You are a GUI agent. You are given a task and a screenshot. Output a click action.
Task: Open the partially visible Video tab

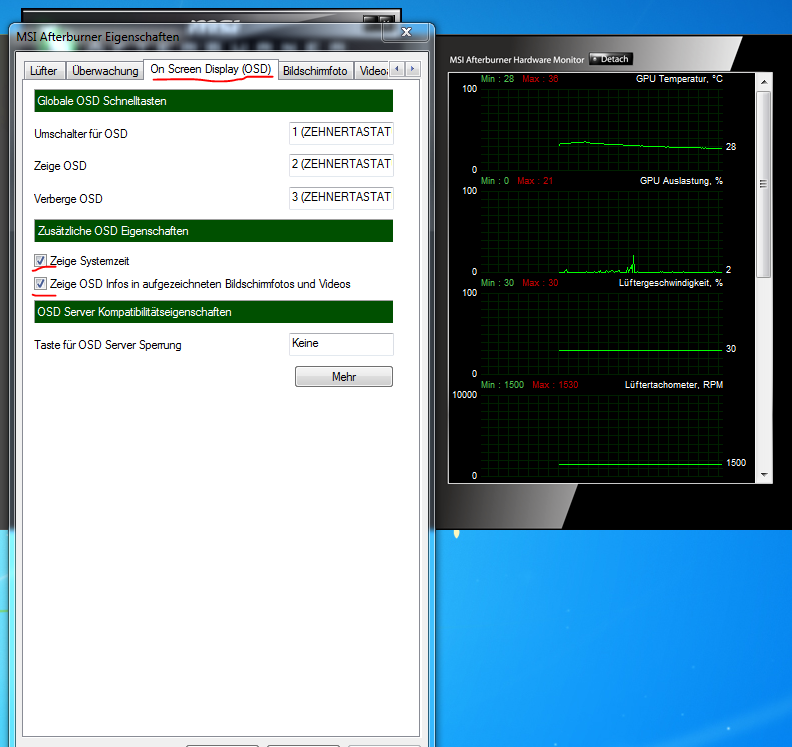tap(372, 71)
